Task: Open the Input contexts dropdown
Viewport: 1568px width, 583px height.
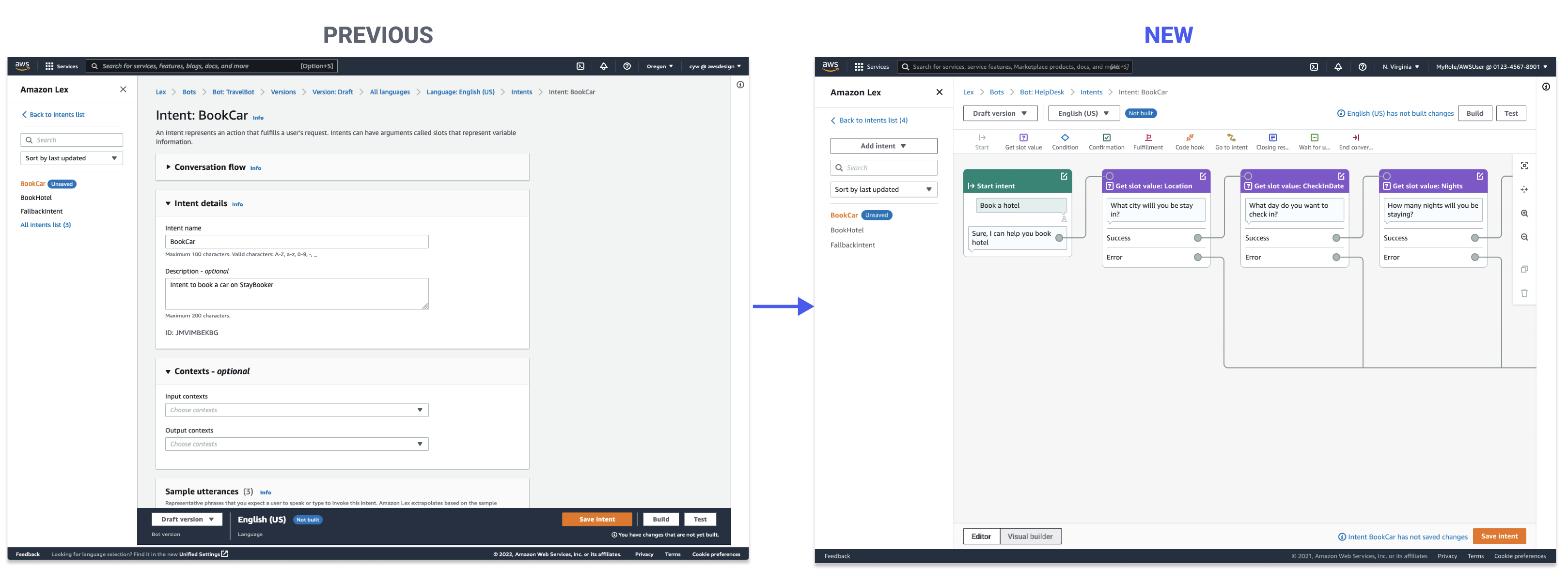Action: click(x=297, y=410)
